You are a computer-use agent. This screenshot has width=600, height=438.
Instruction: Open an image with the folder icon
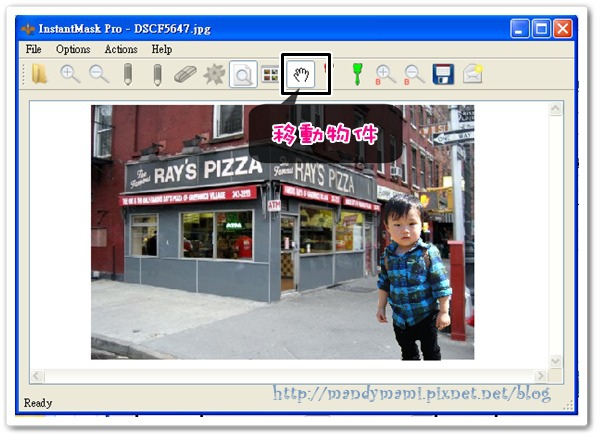click(39, 74)
